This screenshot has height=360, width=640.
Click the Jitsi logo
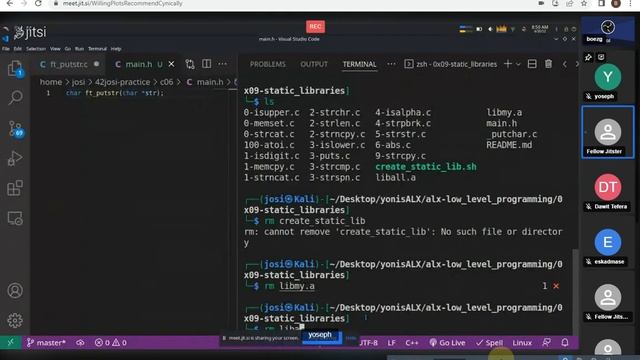30,32
